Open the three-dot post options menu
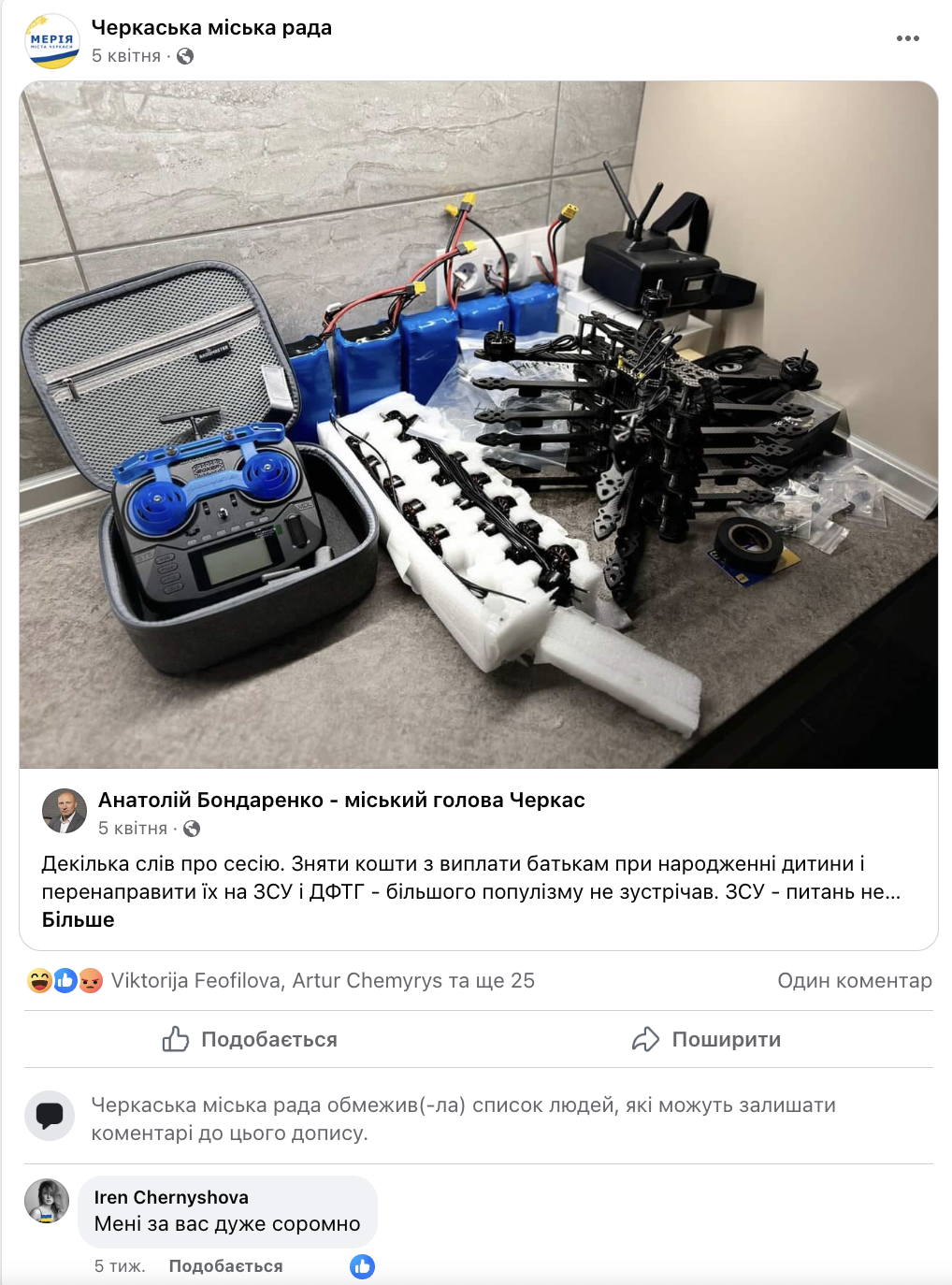This screenshot has height=1285, width=952. [x=907, y=38]
